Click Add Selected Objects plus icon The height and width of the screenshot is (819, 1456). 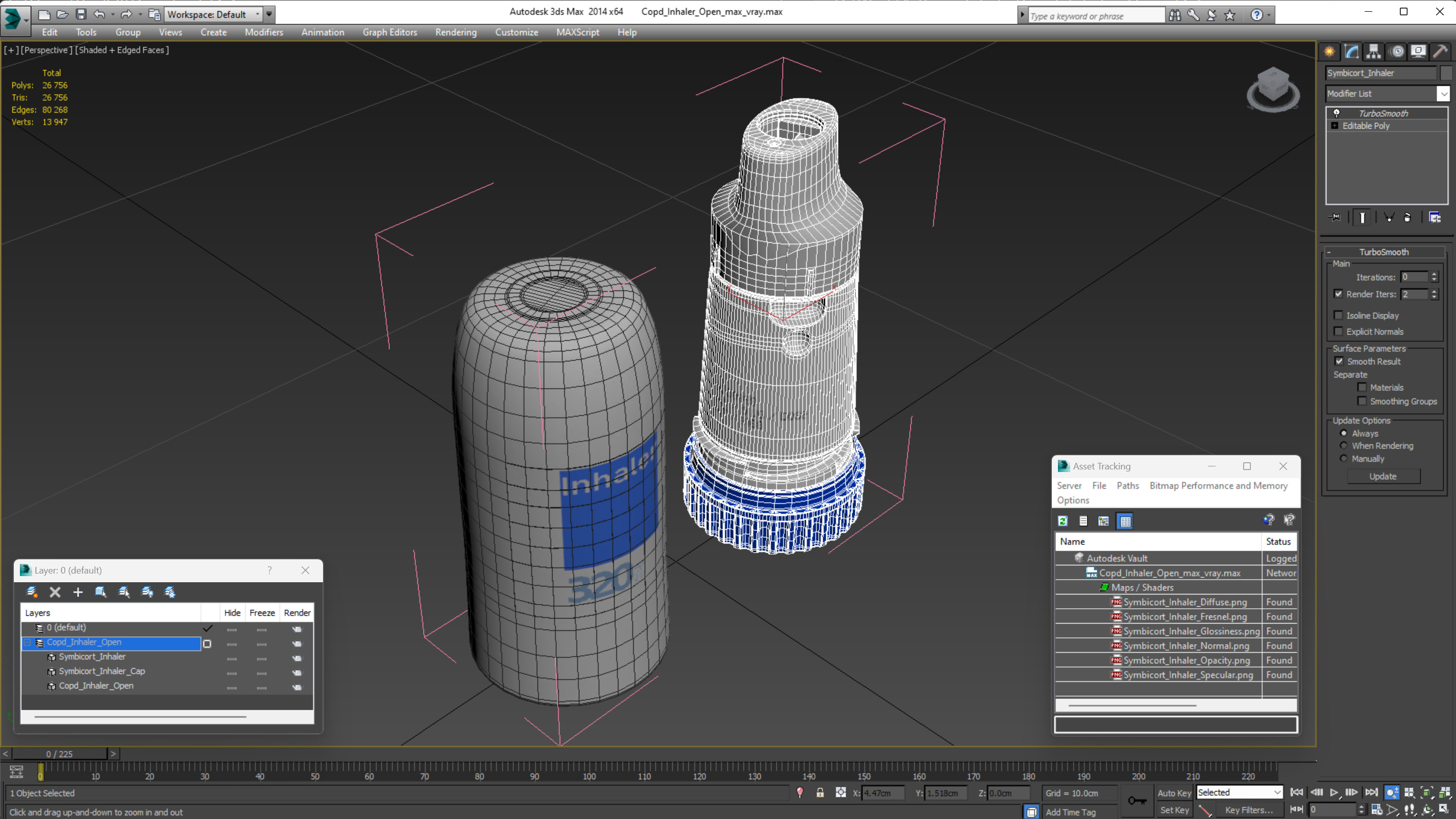click(x=78, y=592)
